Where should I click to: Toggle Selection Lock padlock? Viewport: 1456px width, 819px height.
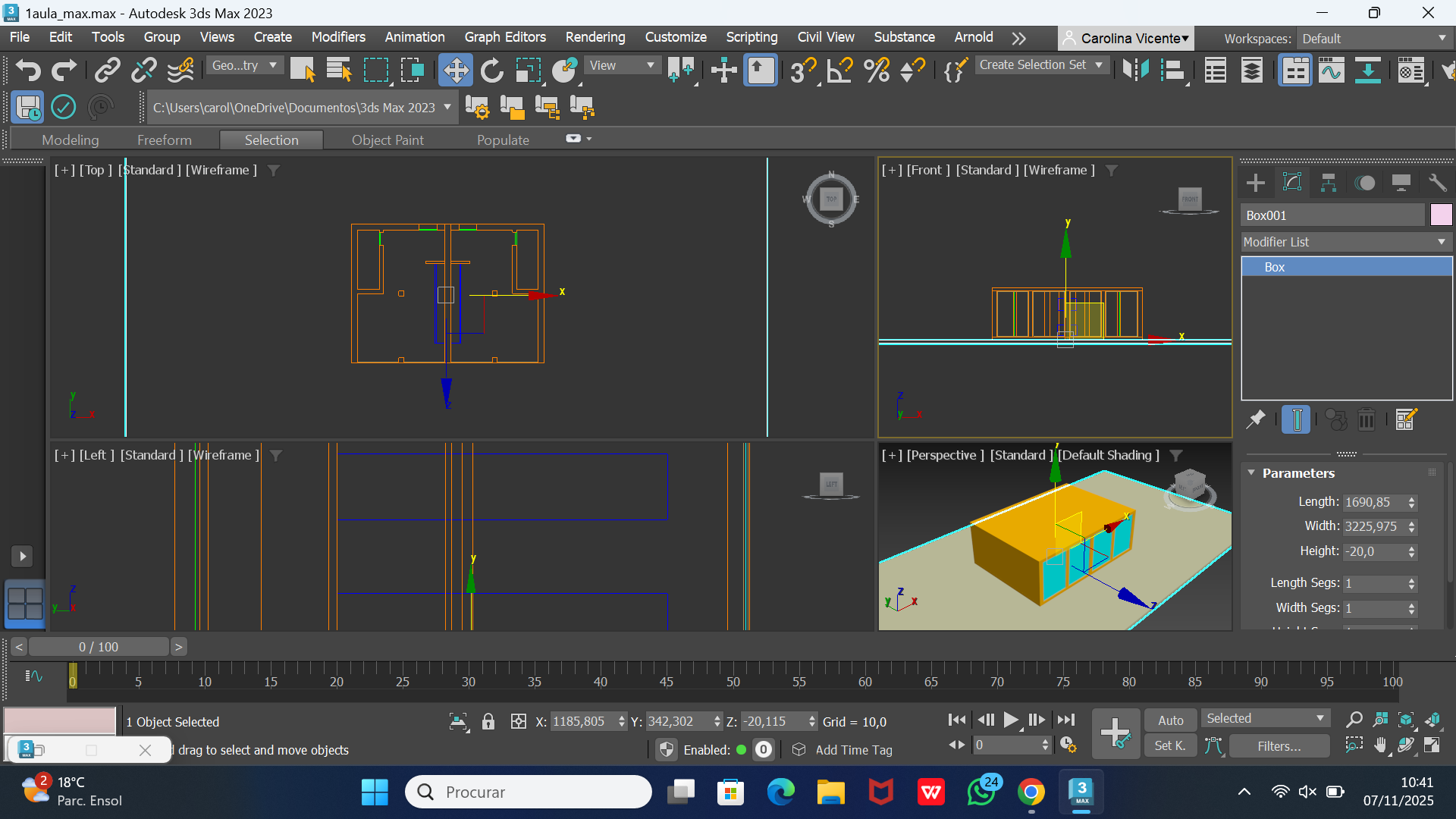tap(488, 721)
